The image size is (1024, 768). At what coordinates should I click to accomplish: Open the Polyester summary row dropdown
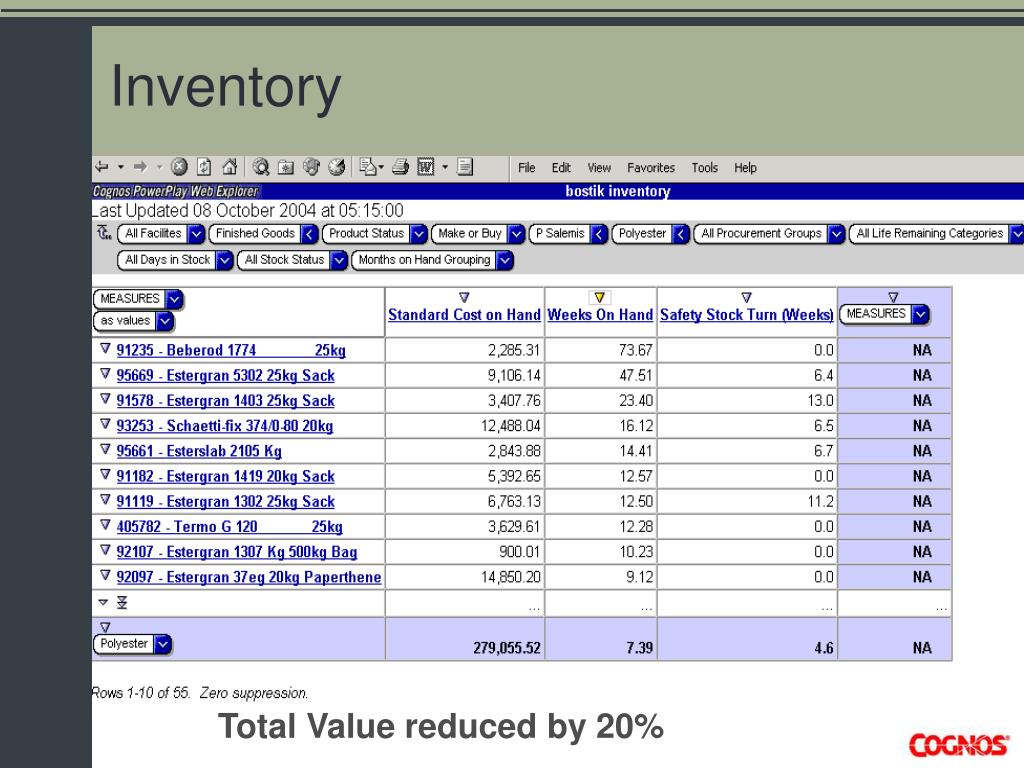coord(163,644)
